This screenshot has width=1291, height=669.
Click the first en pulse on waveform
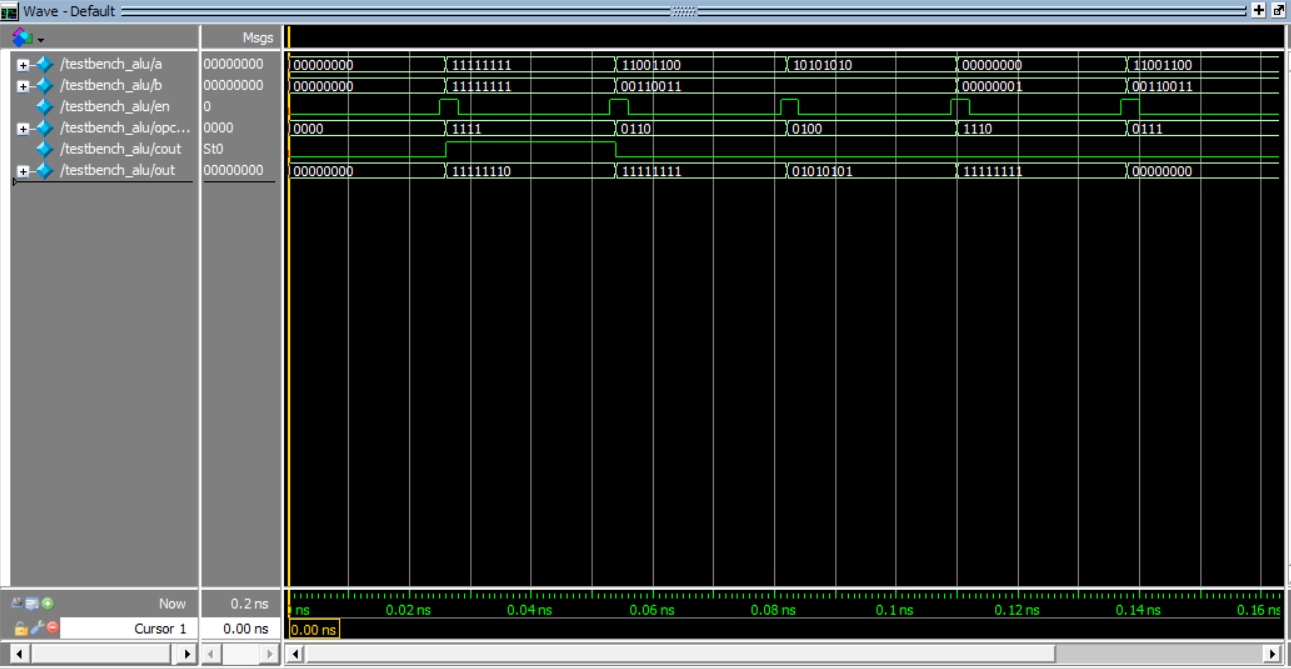tap(449, 106)
